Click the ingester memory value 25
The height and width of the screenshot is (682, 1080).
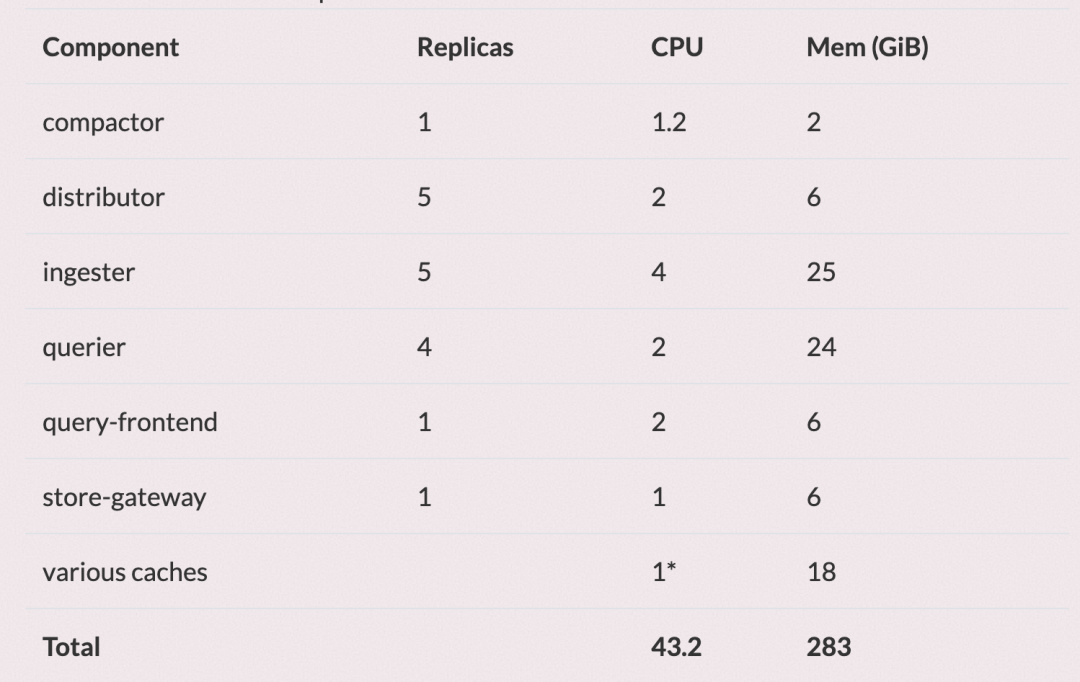point(821,273)
